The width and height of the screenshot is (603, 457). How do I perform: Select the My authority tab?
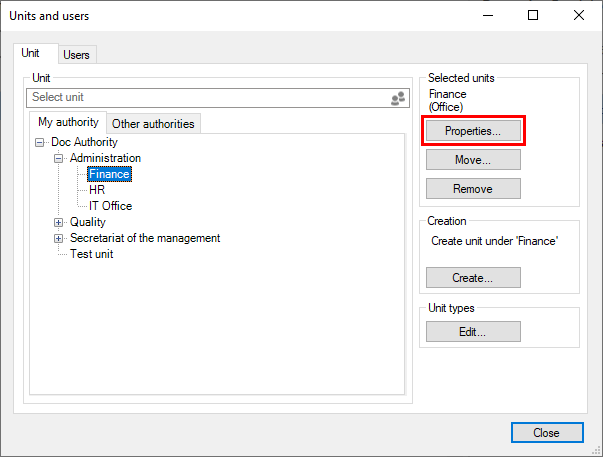click(68, 123)
